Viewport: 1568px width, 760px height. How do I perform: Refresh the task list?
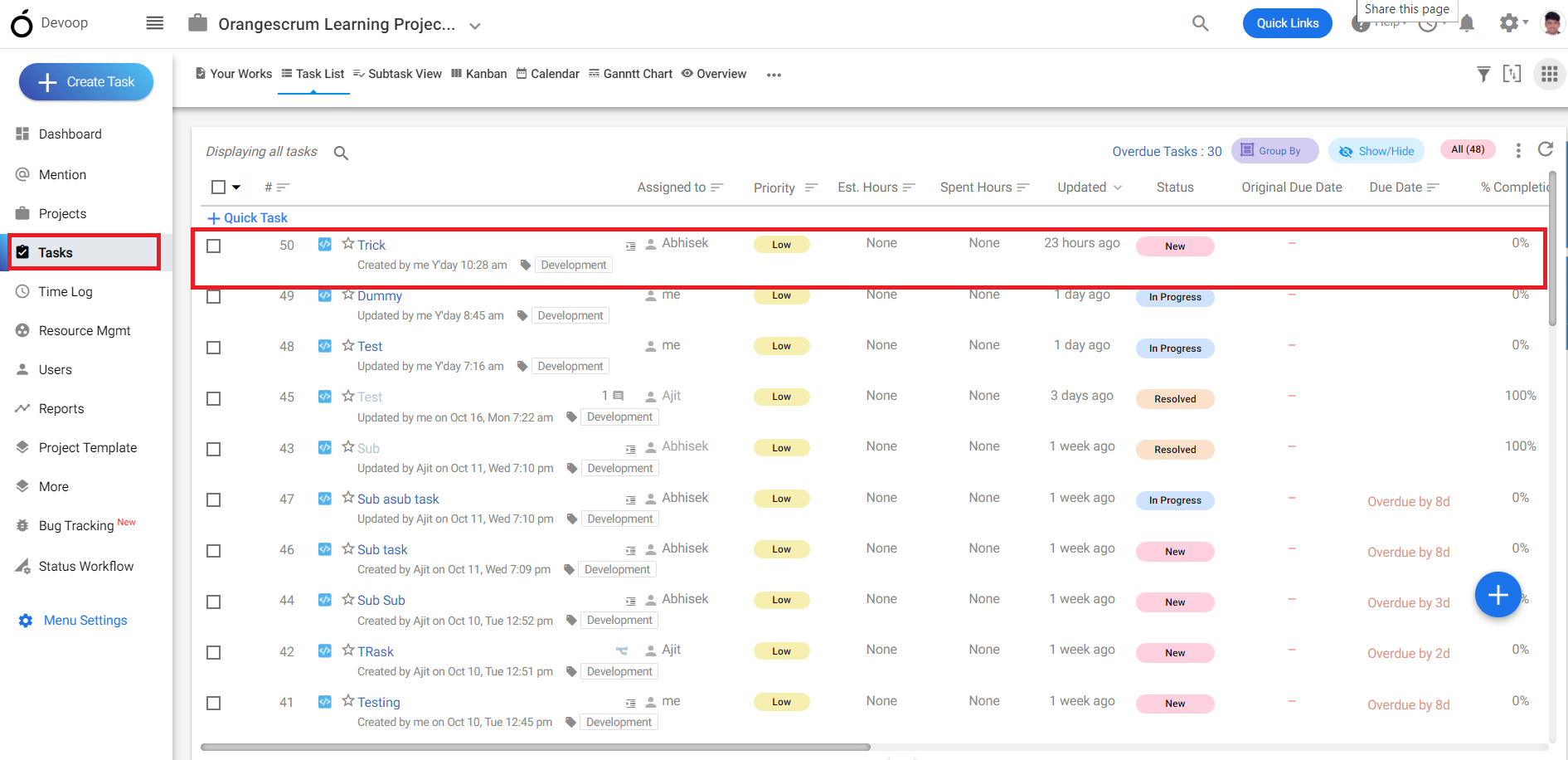pos(1546,149)
